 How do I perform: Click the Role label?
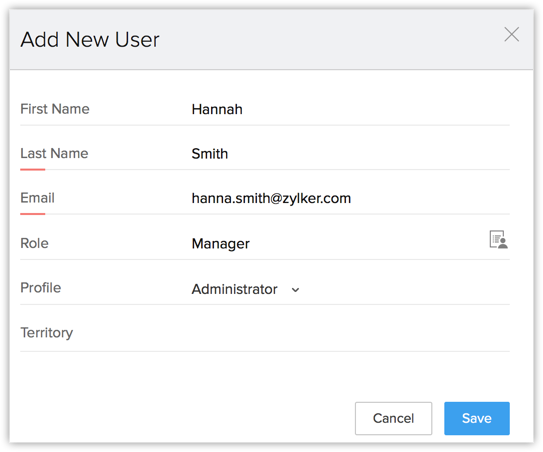34,243
